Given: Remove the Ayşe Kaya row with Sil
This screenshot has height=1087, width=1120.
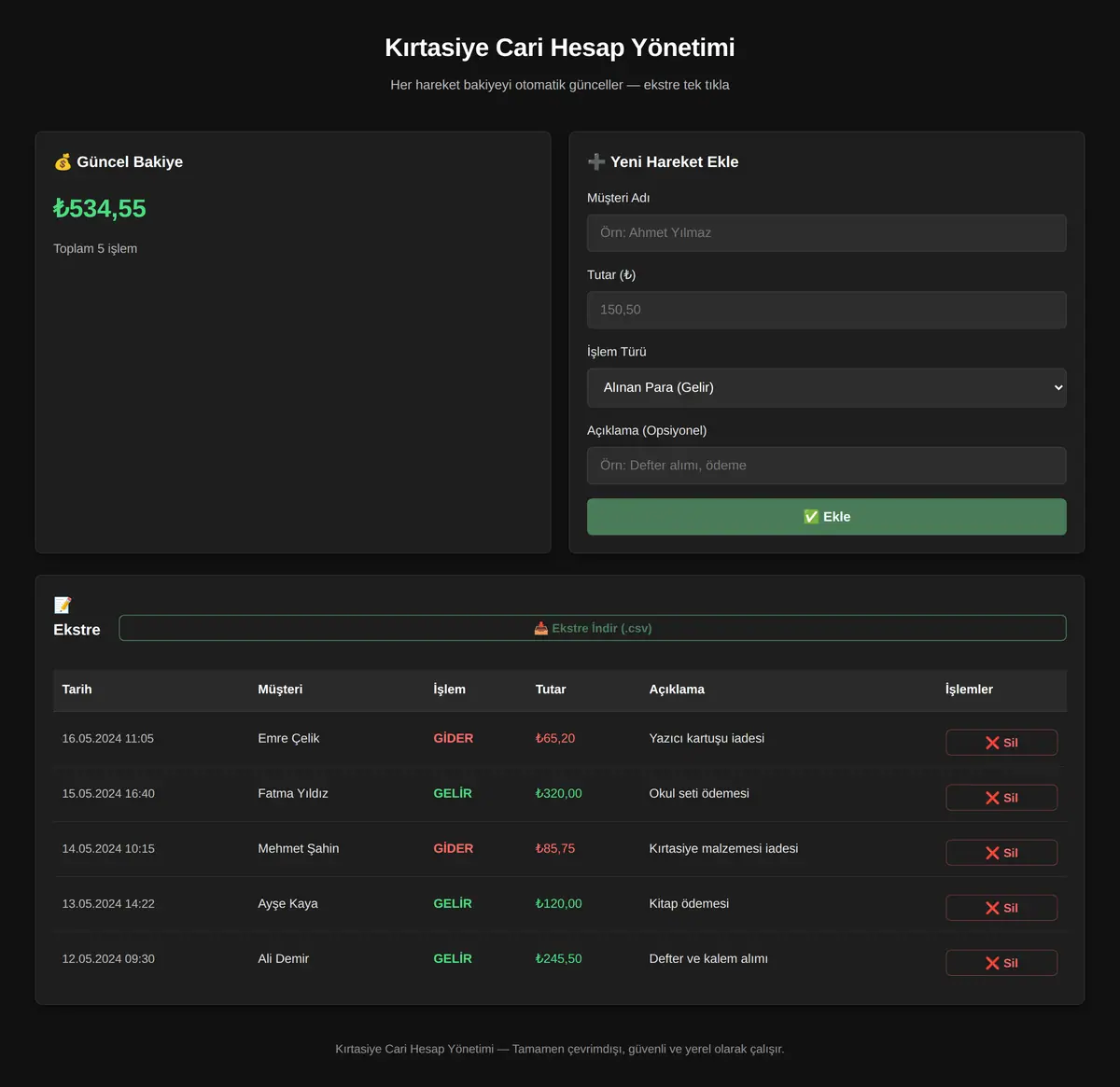Looking at the screenshot, I should point(1001,908).
